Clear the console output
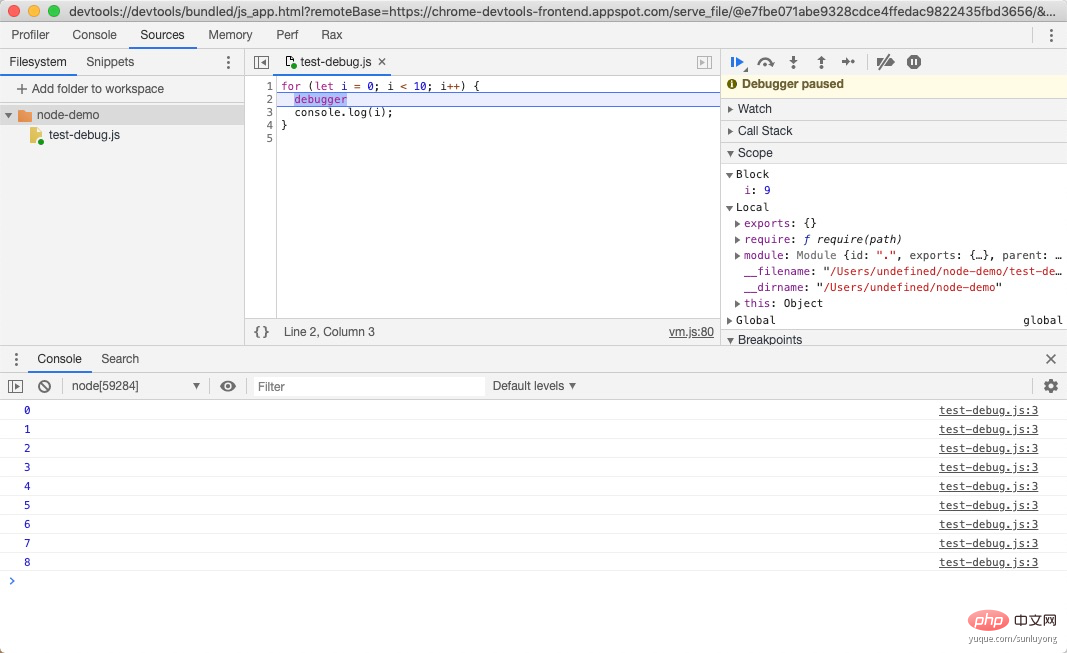Image resolution: width=1067 pixels, height=653 pixels. pyautogui.click(x=44, y=386)
